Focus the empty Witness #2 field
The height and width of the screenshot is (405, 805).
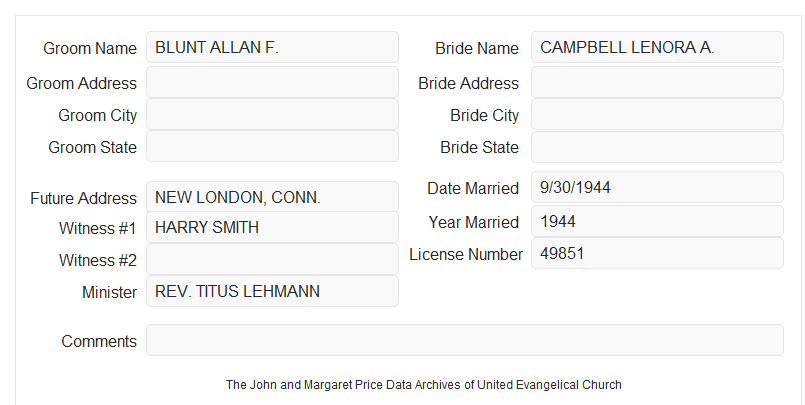point(272,259)
